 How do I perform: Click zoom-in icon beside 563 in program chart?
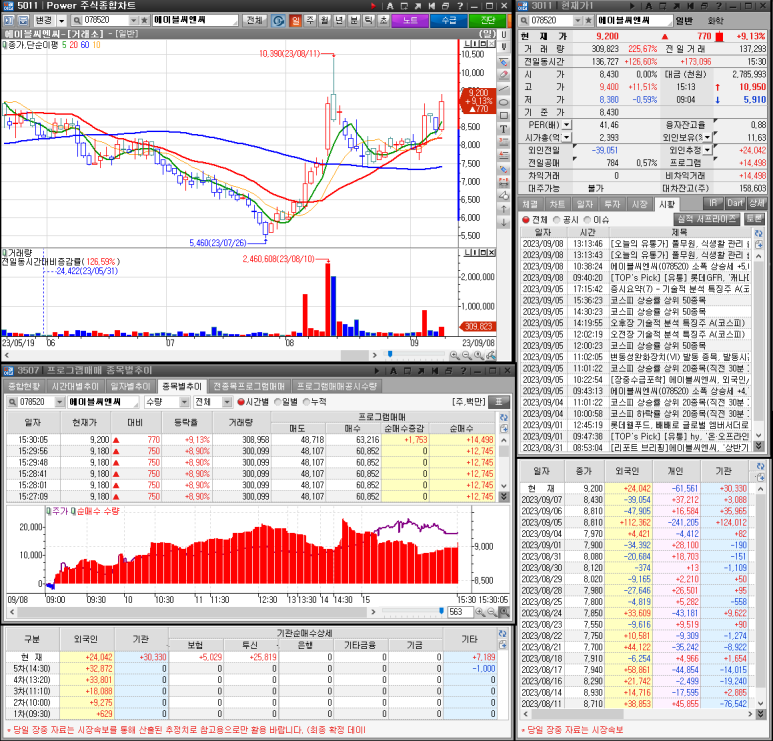tap(480, 612)
